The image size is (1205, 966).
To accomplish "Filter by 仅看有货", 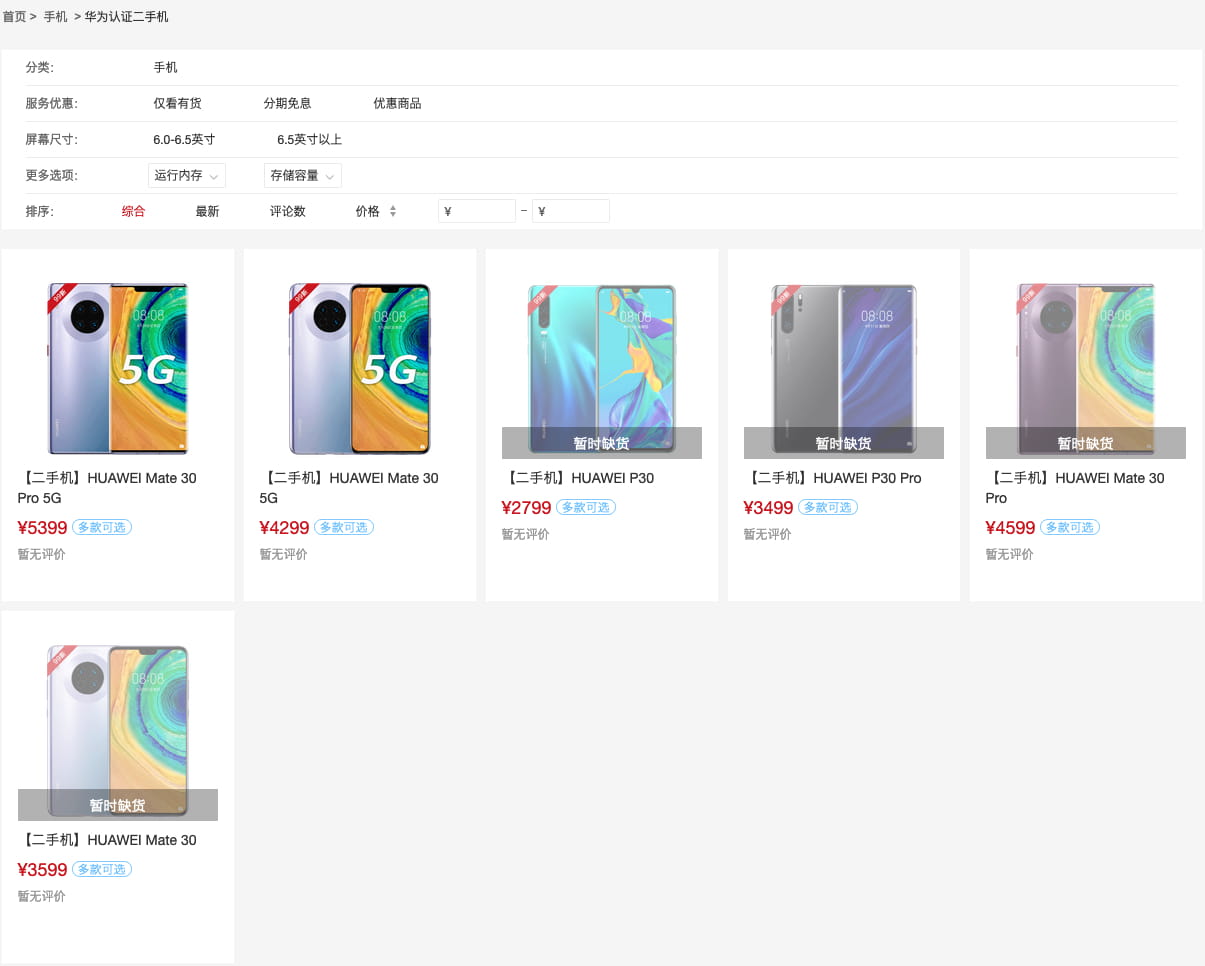I will [x=177, y=103].
